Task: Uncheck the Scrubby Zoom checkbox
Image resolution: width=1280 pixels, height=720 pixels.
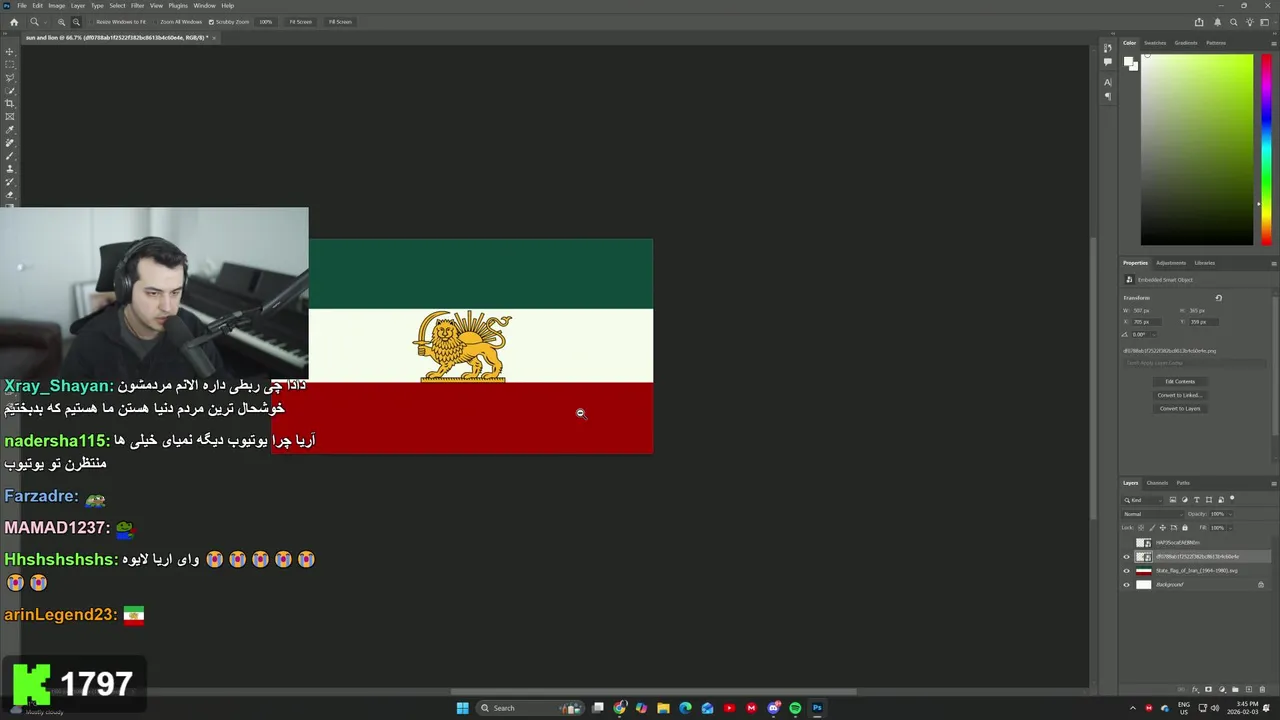Action: click(211, 21)
